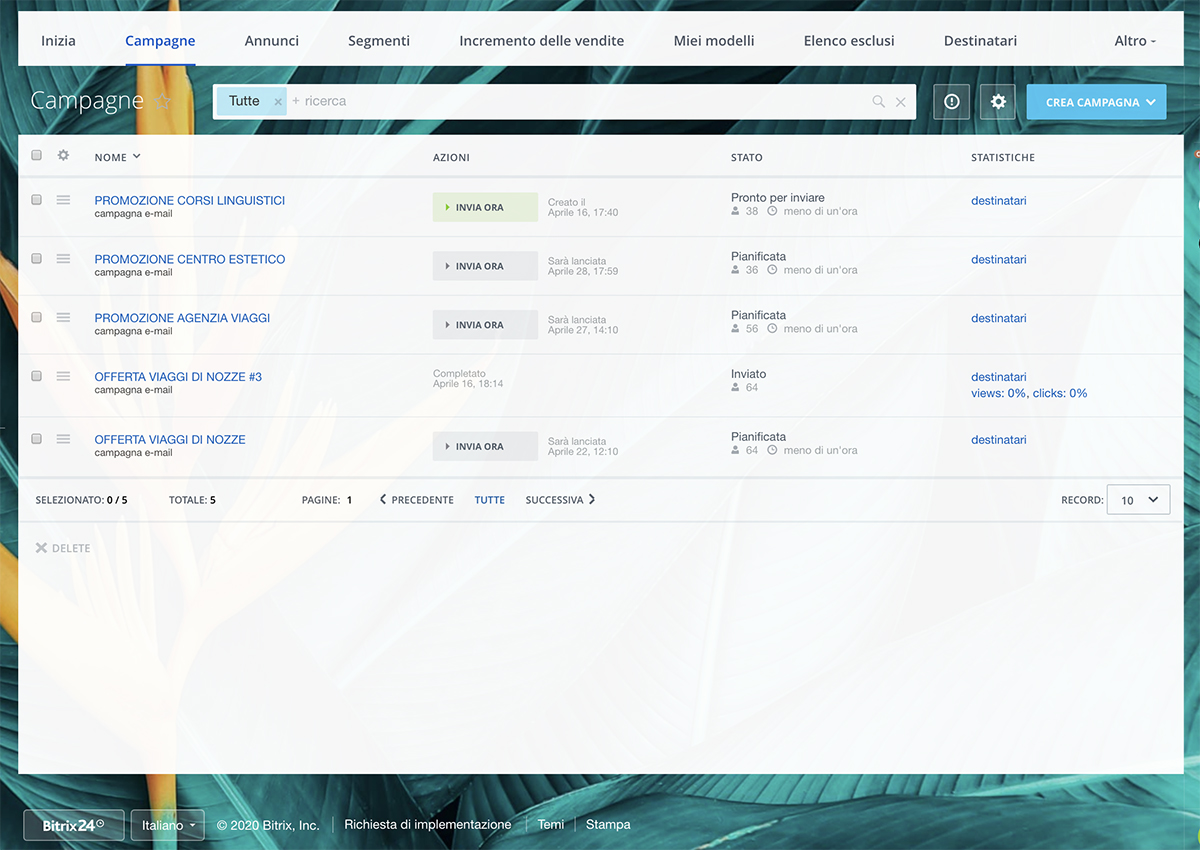The image size is (1200, 850).
Task: Open the OFFERTA VIAGGI DI NOZZE campaign link without #3
Action: pos(170,440)
